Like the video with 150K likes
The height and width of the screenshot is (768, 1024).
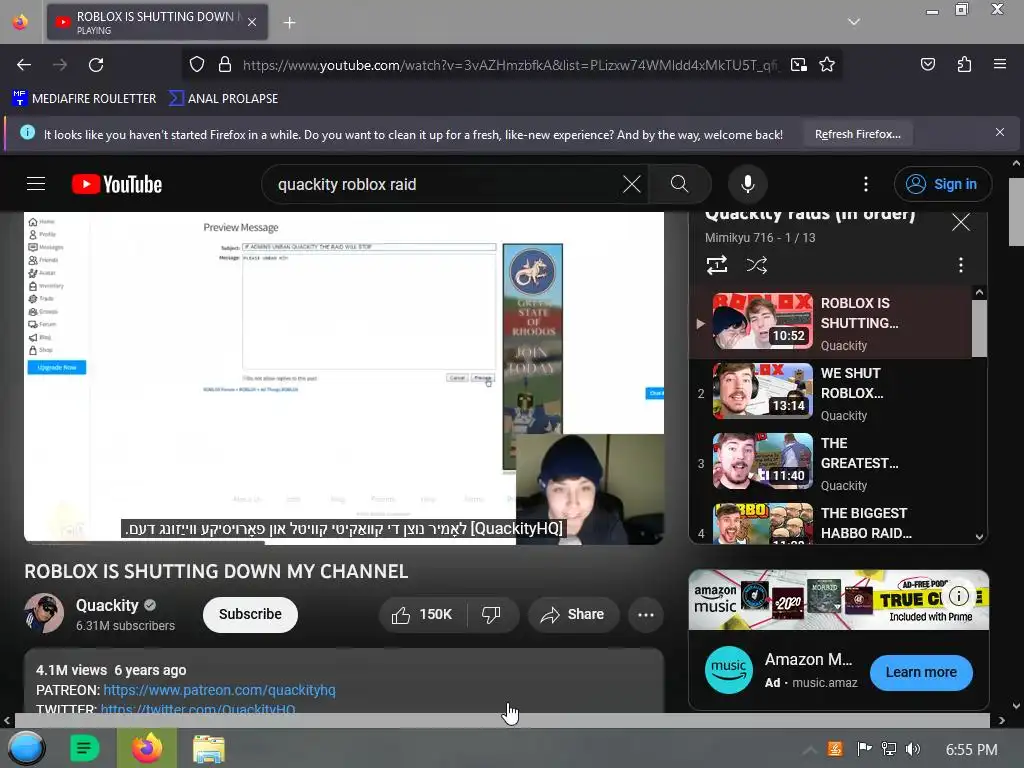coord(422,615)
